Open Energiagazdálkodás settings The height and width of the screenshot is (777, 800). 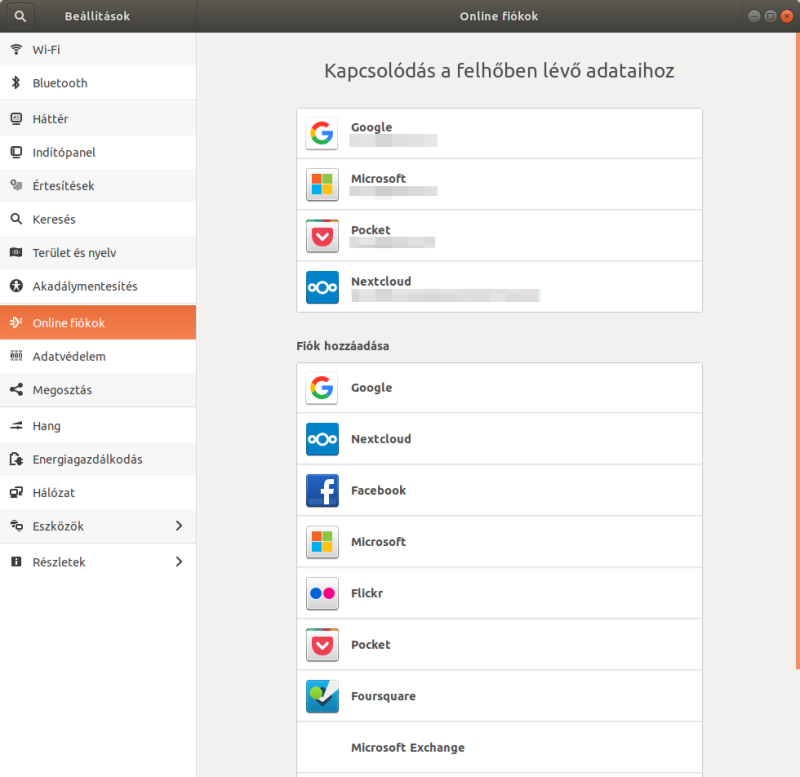click(98, 459)
